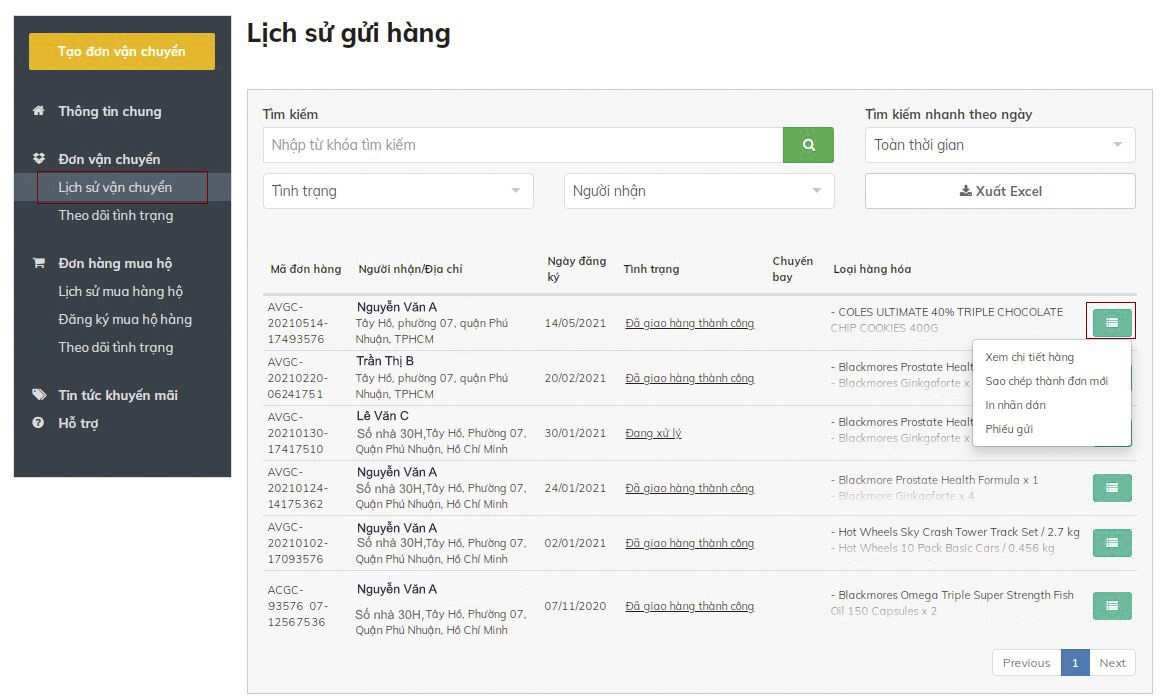Expand the Tình trạng filter dropdown
Image resolution: width=1176 pixels, height=697 pixels.
coord(398,191)
